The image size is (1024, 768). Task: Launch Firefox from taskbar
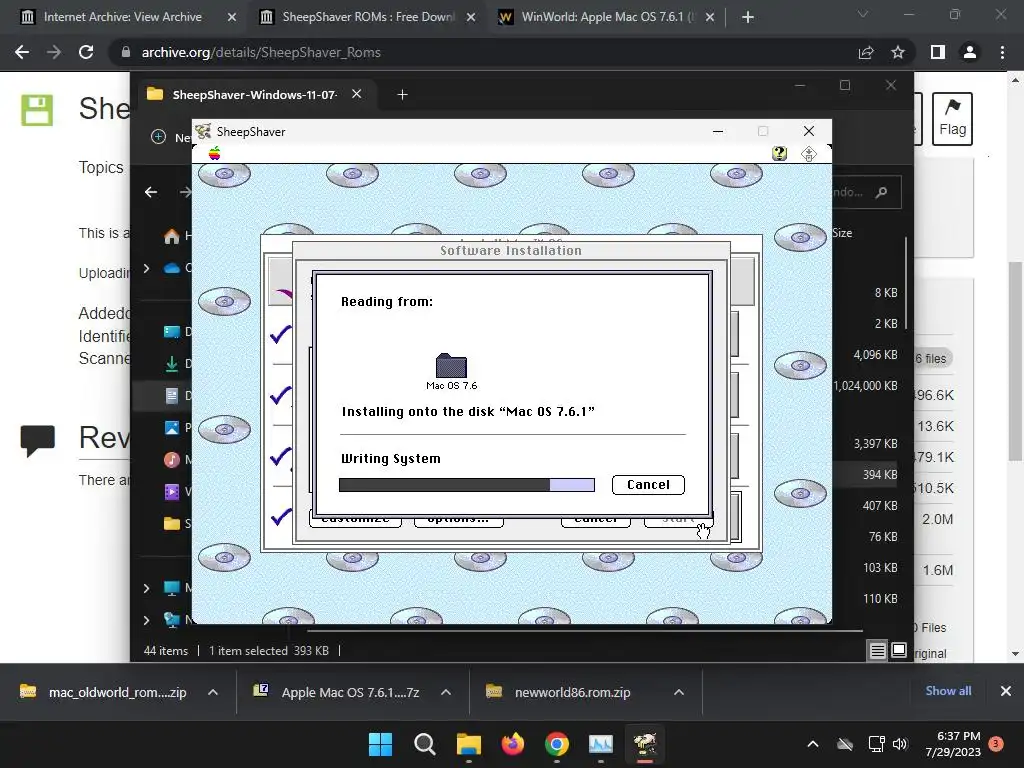[513, 744]
